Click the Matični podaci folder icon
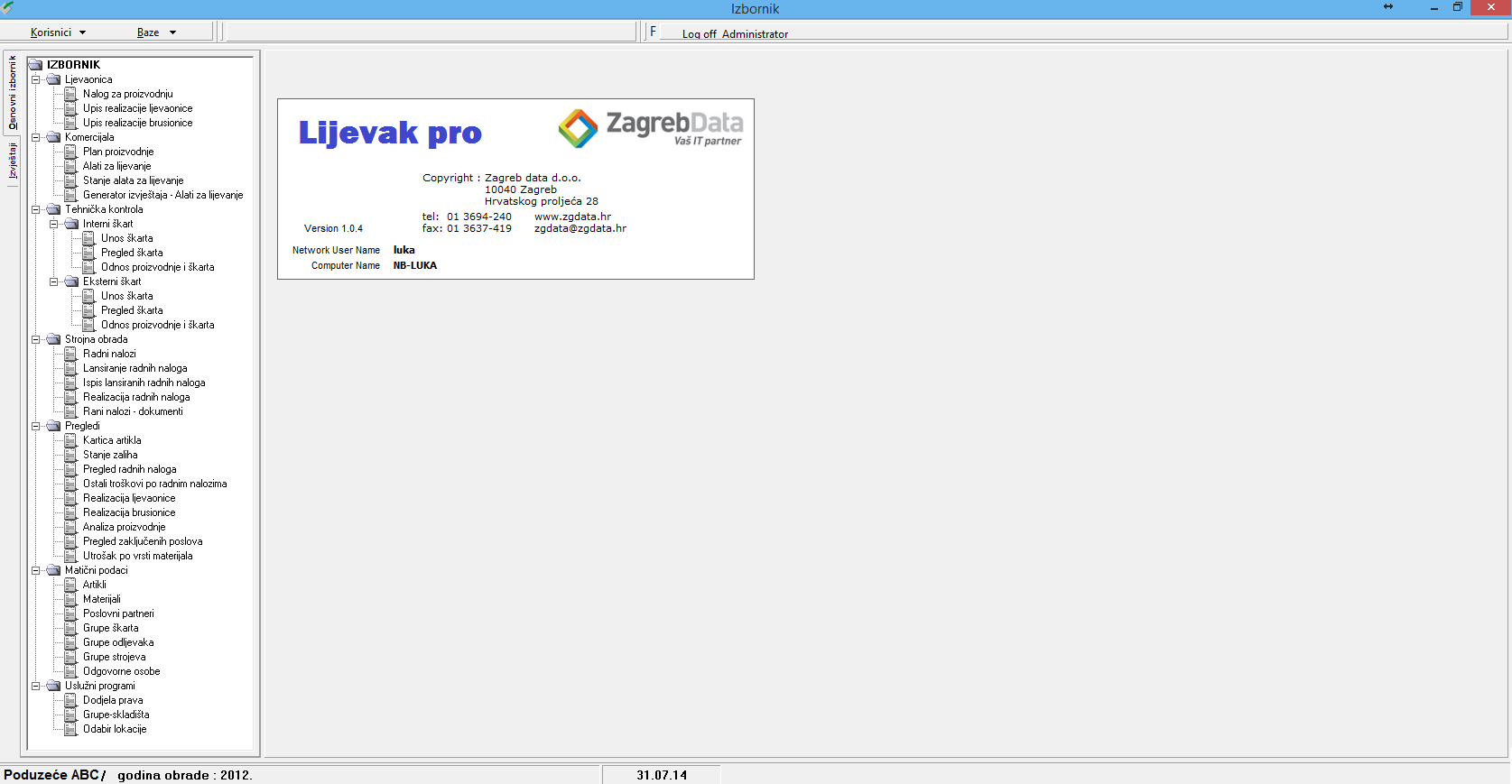The image size is (1512, 784). point(53,570)
